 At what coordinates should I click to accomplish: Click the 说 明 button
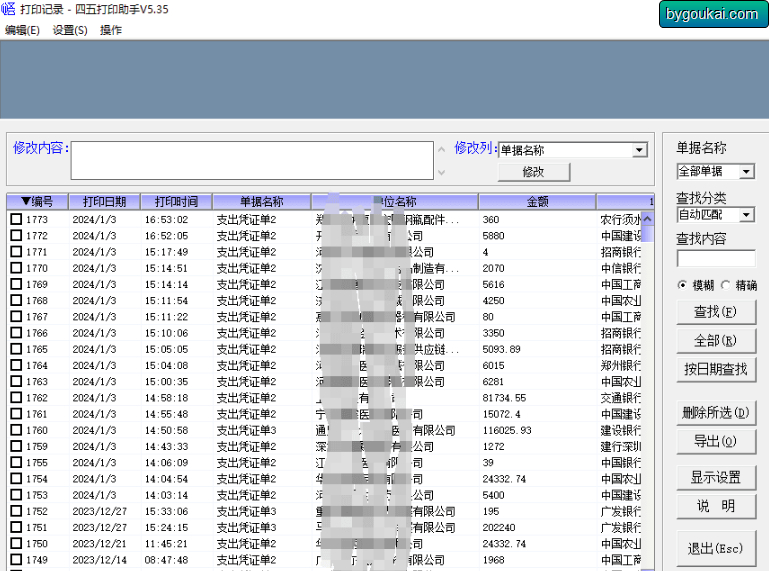[716, 506]
